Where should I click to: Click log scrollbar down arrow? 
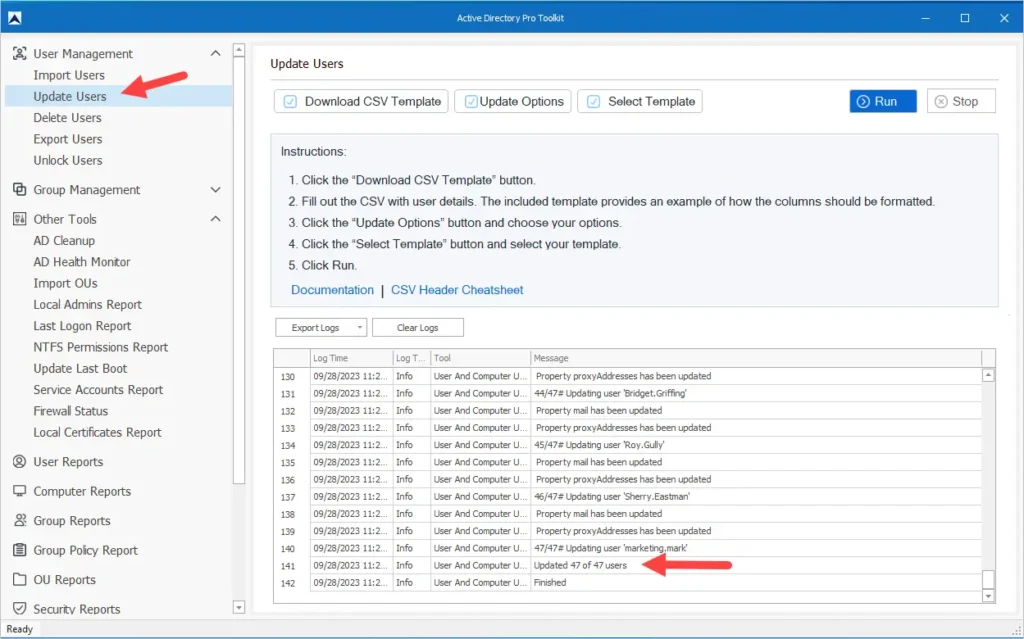click(988, 595)
